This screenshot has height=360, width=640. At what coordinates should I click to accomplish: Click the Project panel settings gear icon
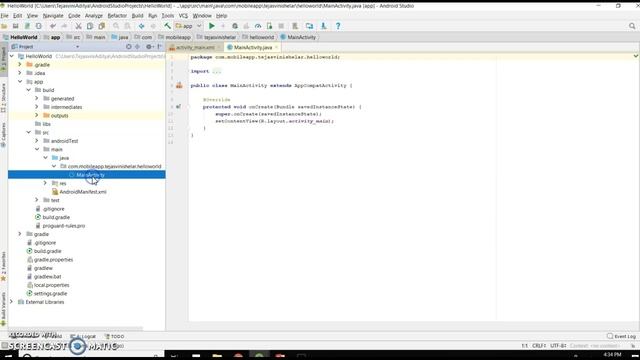[149, 47]
